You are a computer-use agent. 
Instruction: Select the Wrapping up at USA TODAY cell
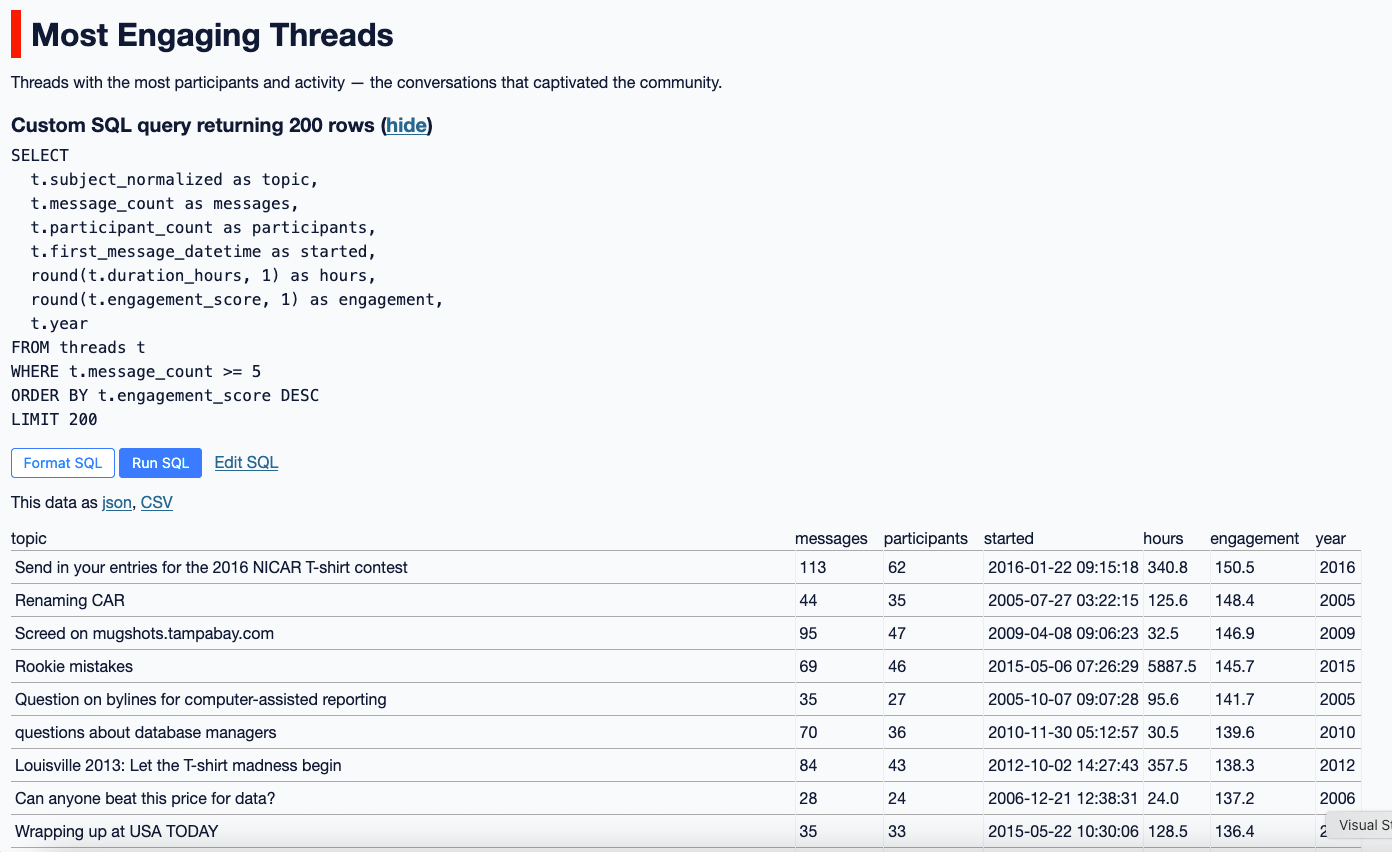[116, 831]
